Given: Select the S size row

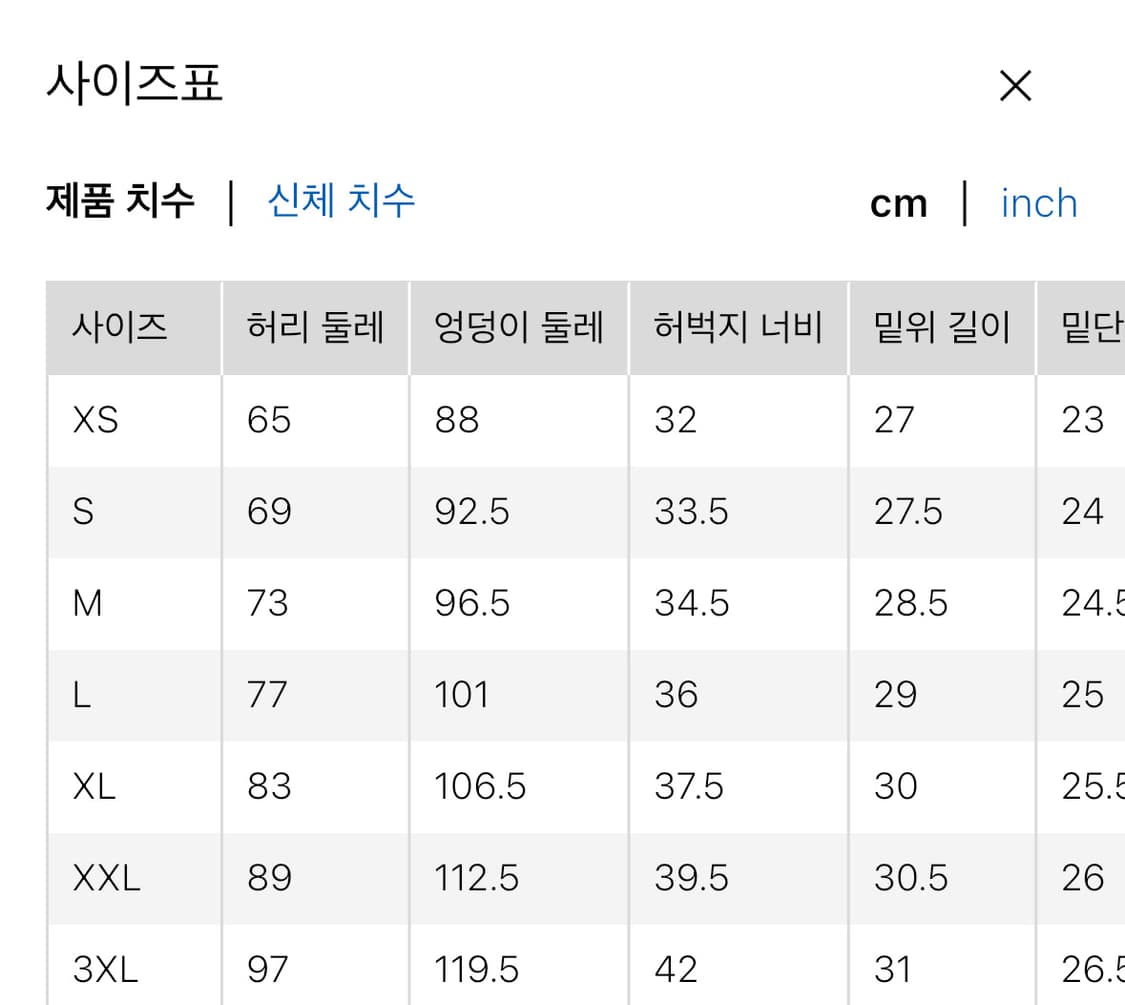Looking at the screenshot, I should pos(86,511).
